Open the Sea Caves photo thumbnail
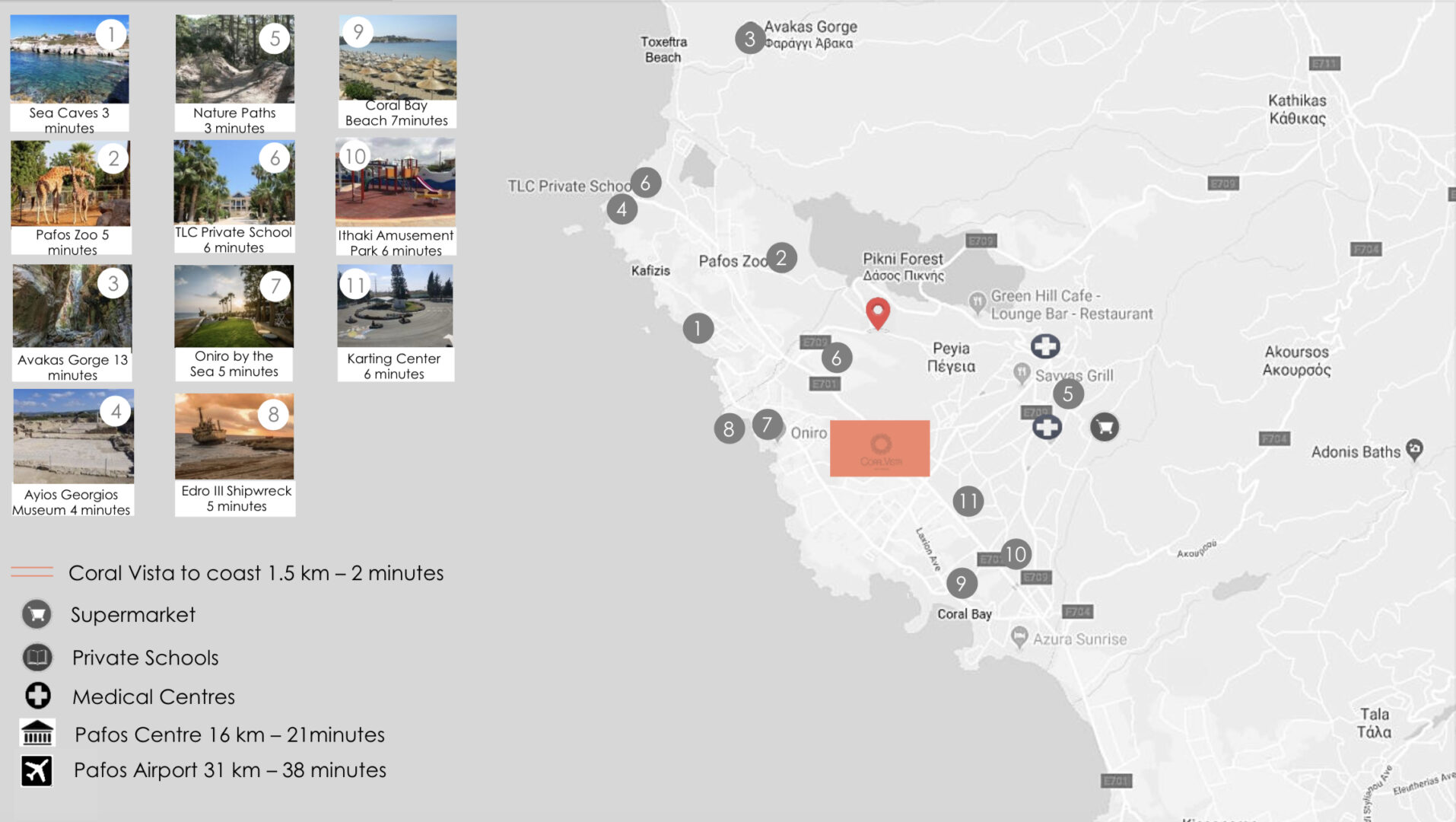 point(69,59)
